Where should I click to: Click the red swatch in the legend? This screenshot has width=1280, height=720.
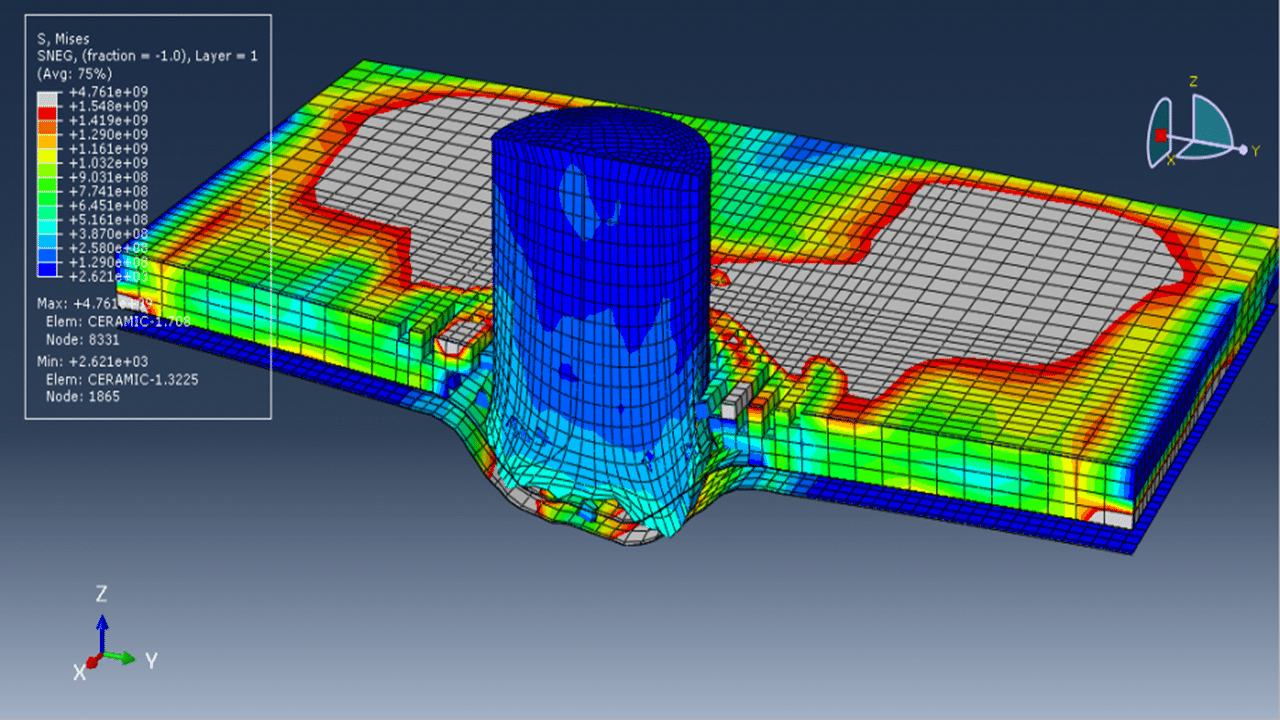tap(48, 112)
